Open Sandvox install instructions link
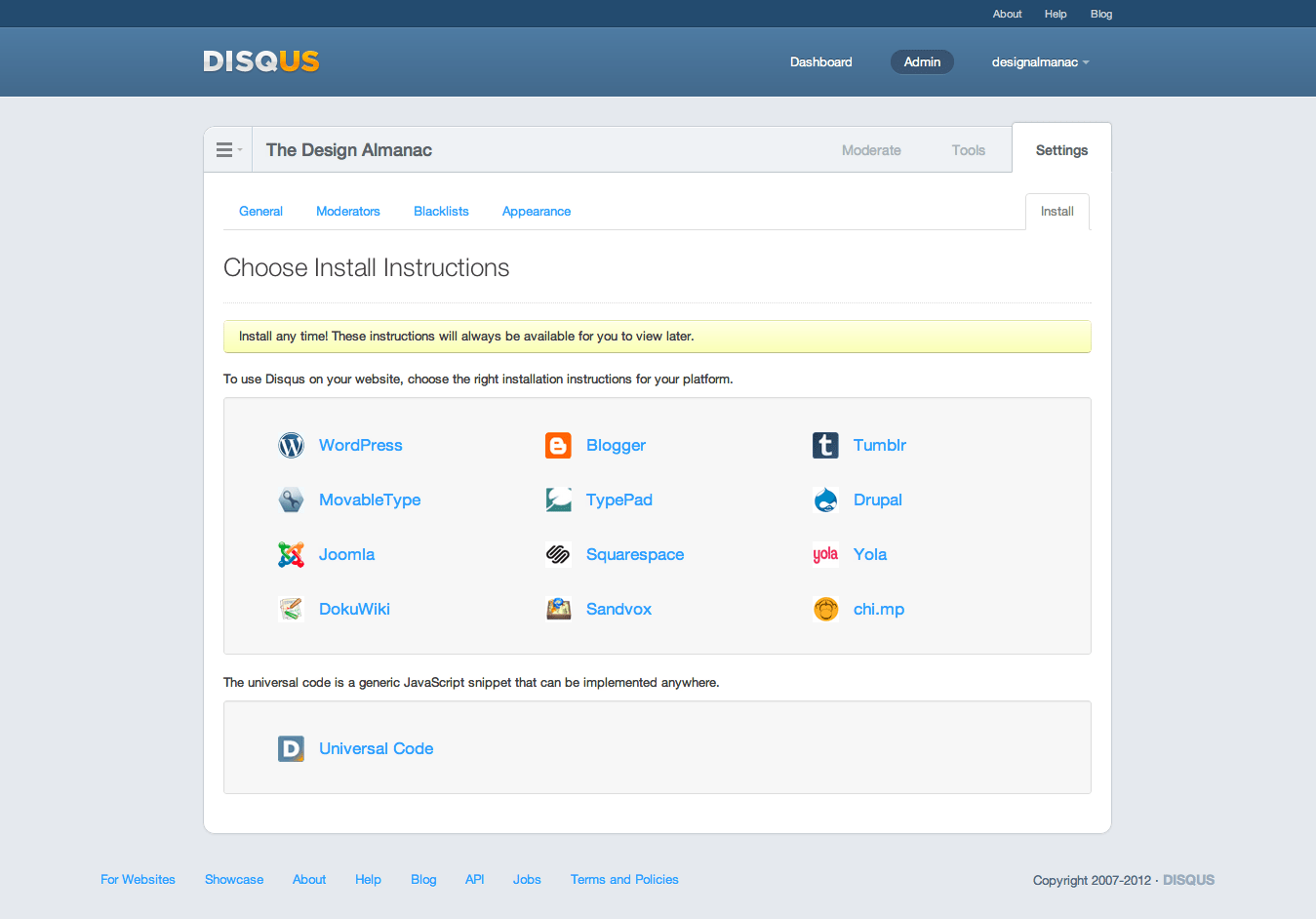Image resolution: width=1316 pixels, height=919 pixels. (x=618, y=609)
